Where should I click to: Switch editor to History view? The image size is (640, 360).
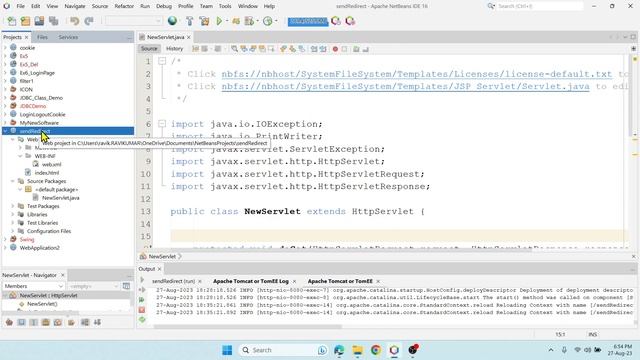(x=174, y=49)
